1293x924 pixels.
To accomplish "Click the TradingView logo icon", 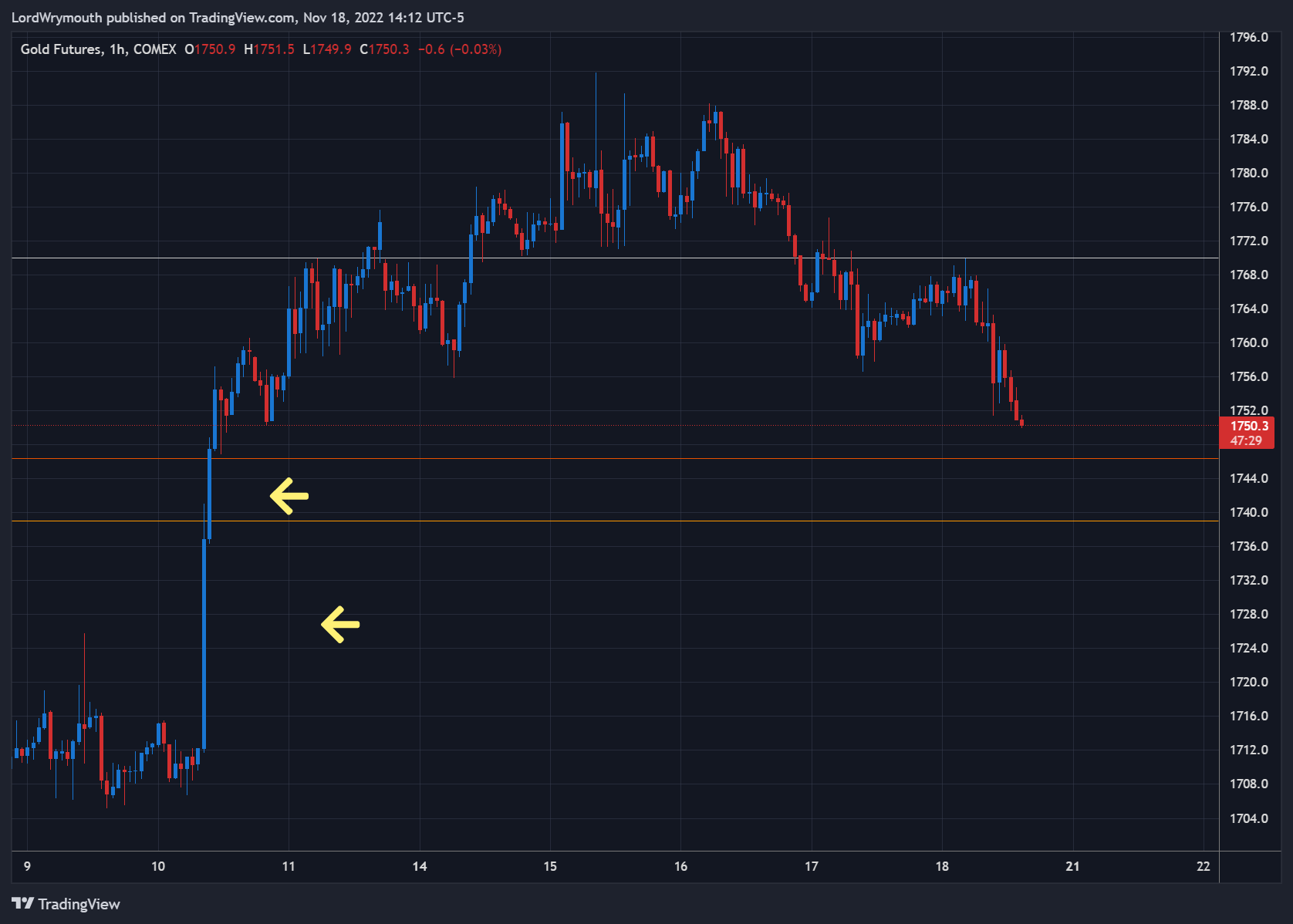I will (x=22, y=903).
